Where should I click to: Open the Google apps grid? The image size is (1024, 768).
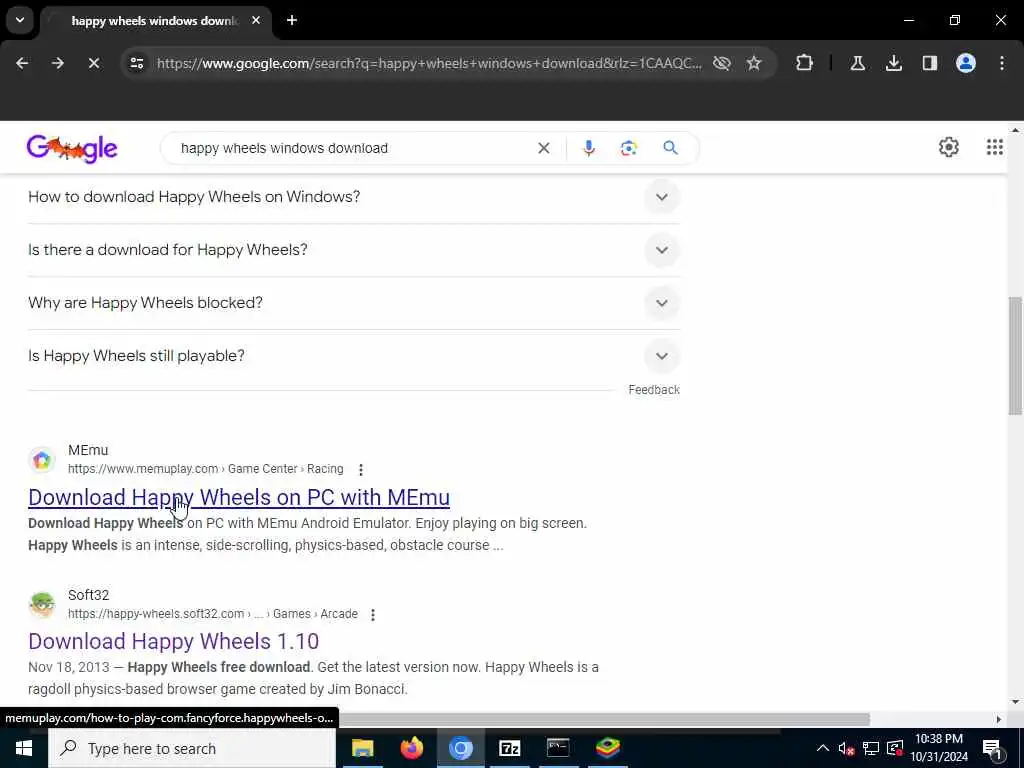(995, 148)
